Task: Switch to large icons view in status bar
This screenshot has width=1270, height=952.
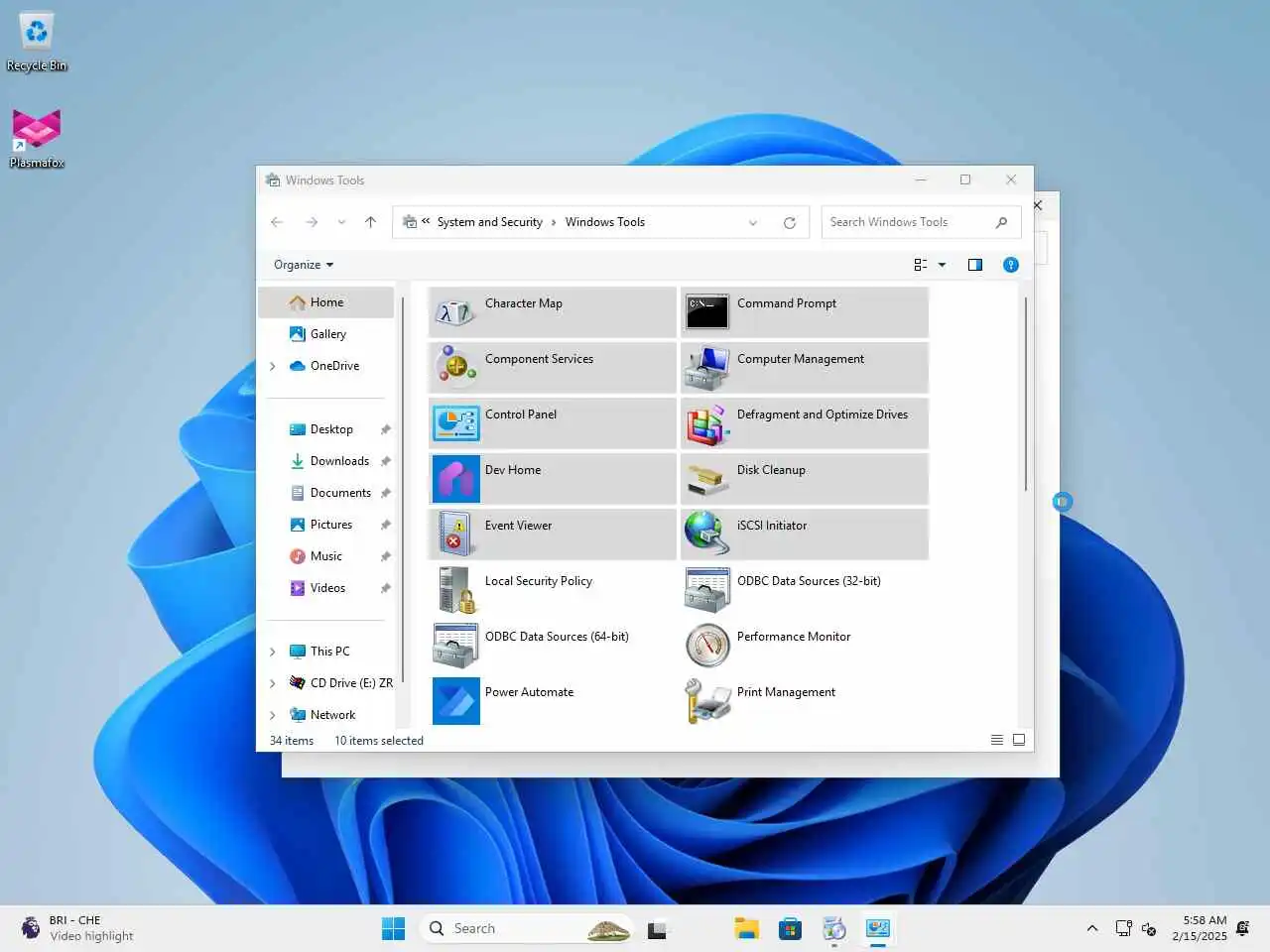Action: [1019, 740]
